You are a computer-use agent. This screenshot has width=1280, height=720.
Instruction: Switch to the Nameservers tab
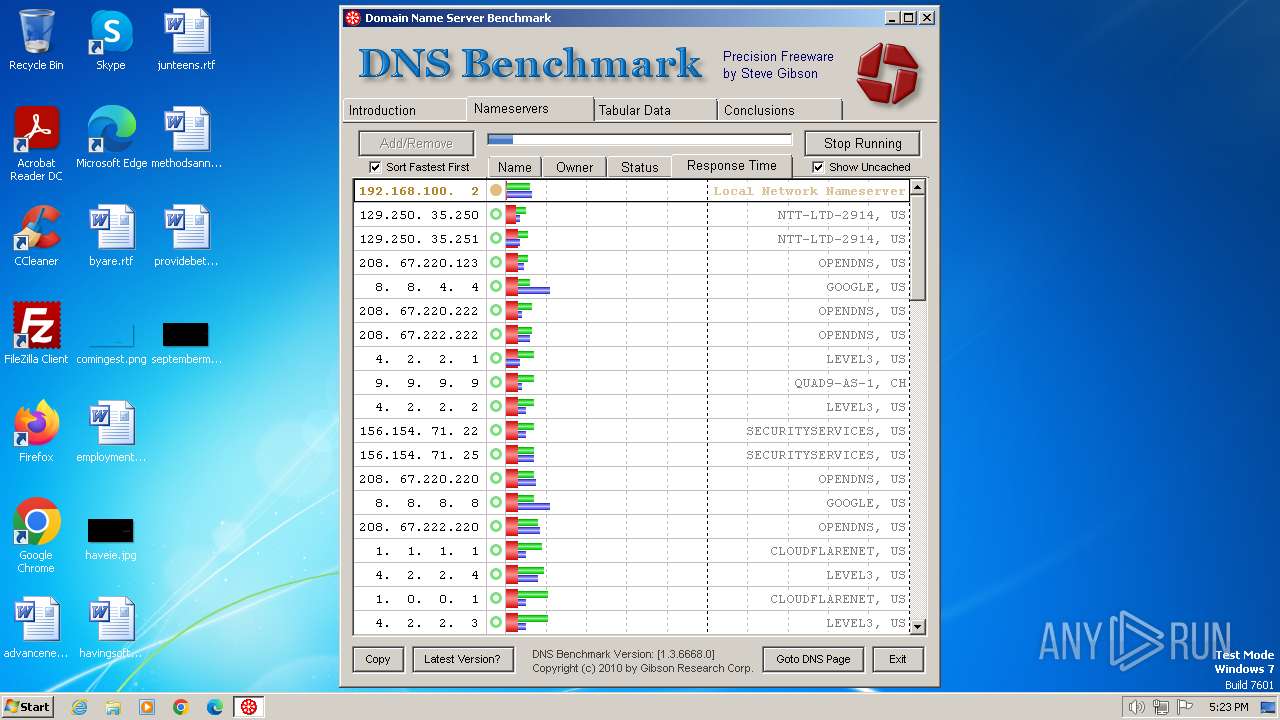pos(530,108)
